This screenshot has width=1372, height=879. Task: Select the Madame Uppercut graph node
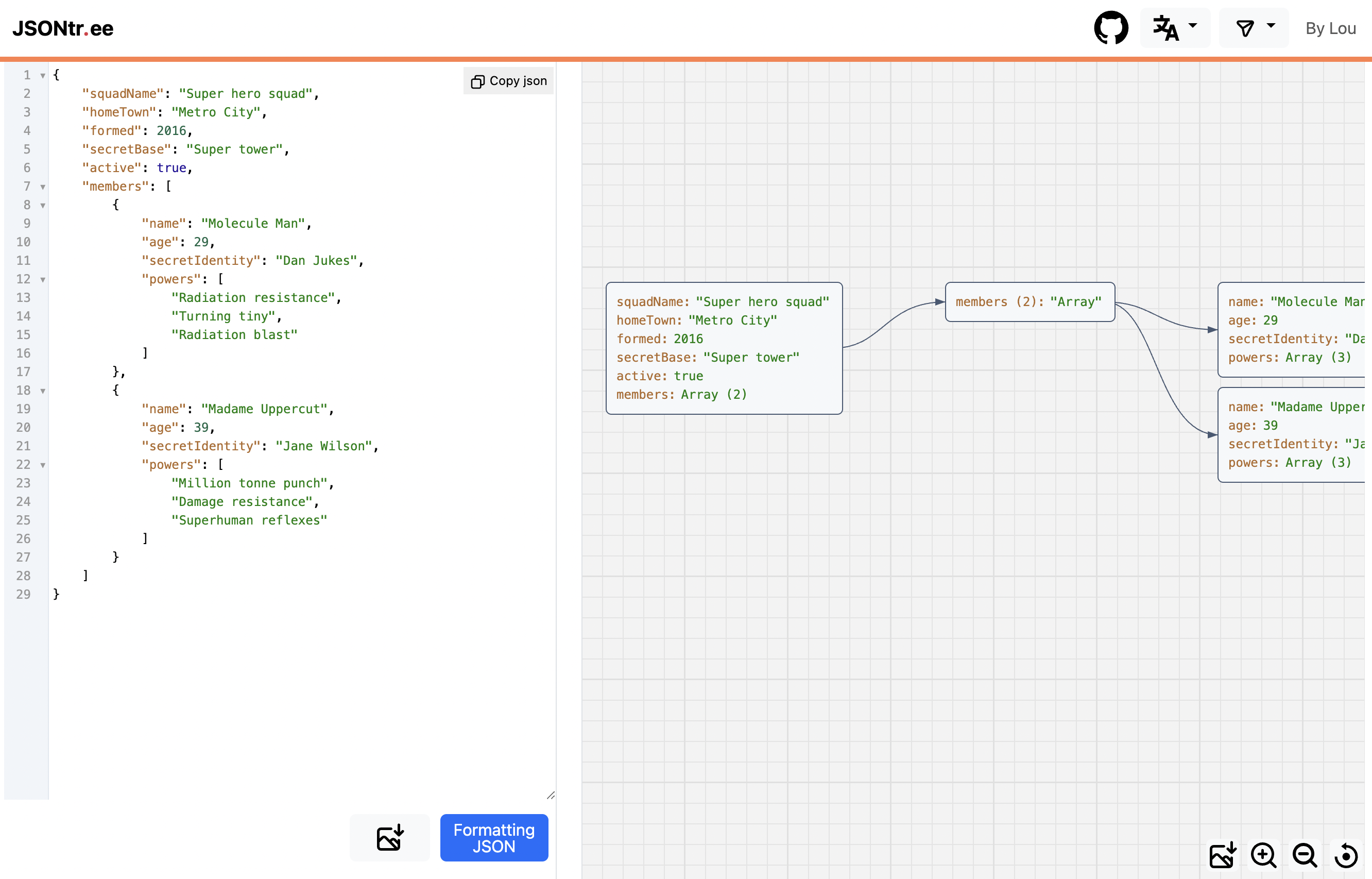click(1291, 435)
